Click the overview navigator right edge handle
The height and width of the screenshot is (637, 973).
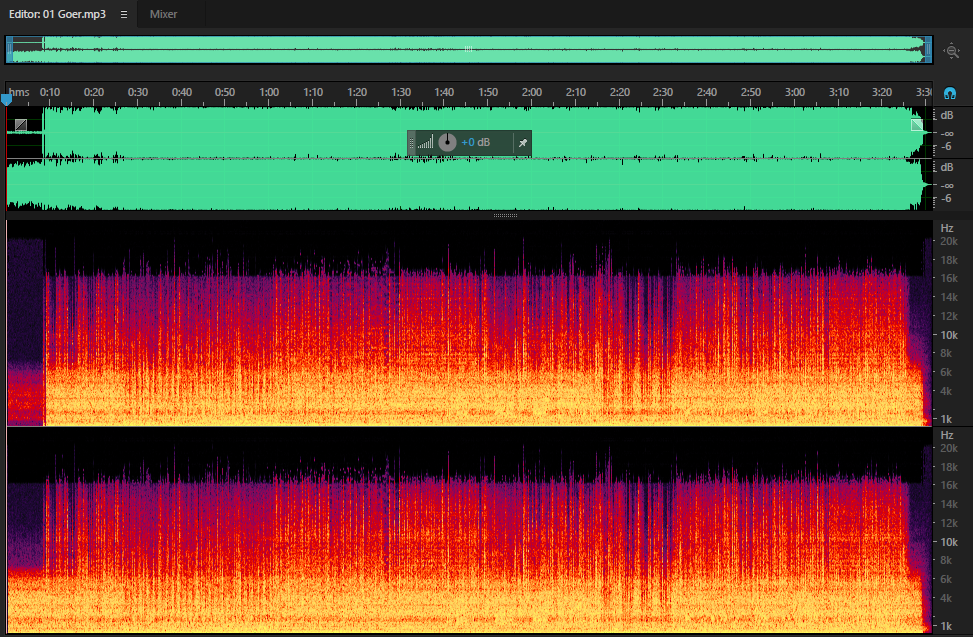click(x=928, y=50)
